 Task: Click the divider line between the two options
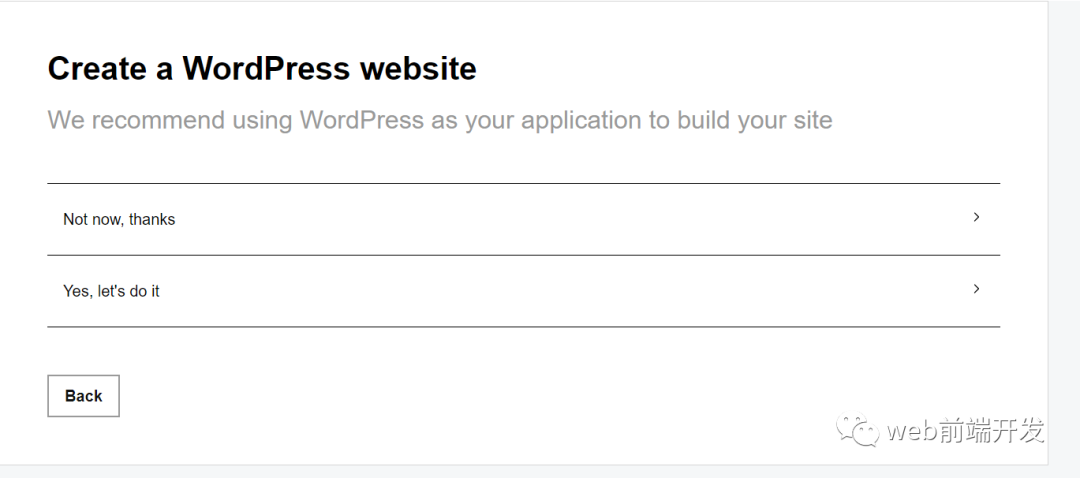pyautogui.click(x=523, y=255)
